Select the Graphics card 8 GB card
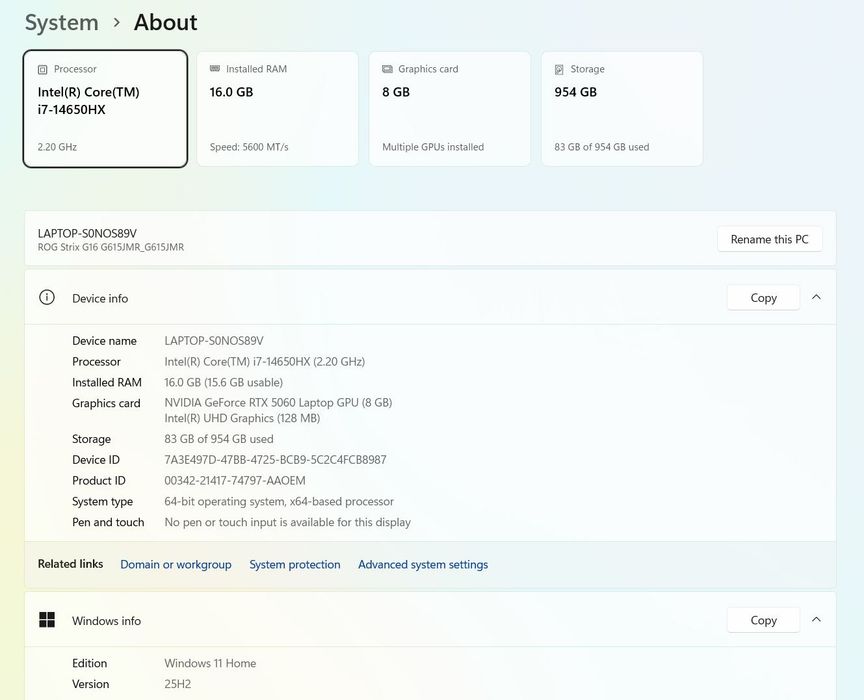This screenshot has width=864, height=700. tap(450, 109)
